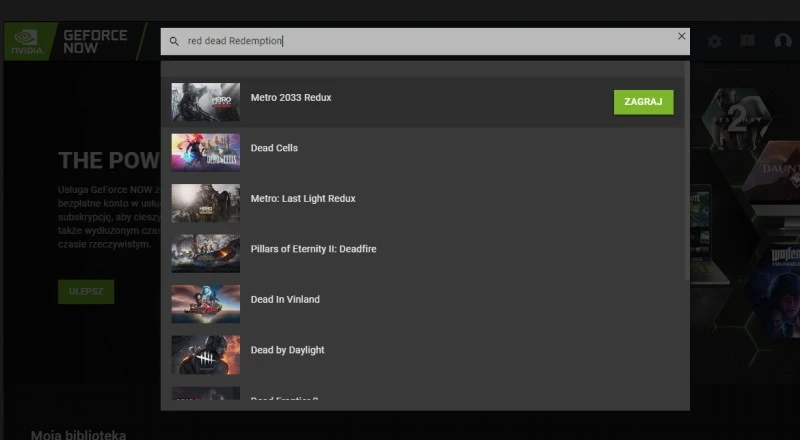Image resolution: width=800 pixels, height=440 pixels.
Task: Select Dead Cells result
Action: 422,153
